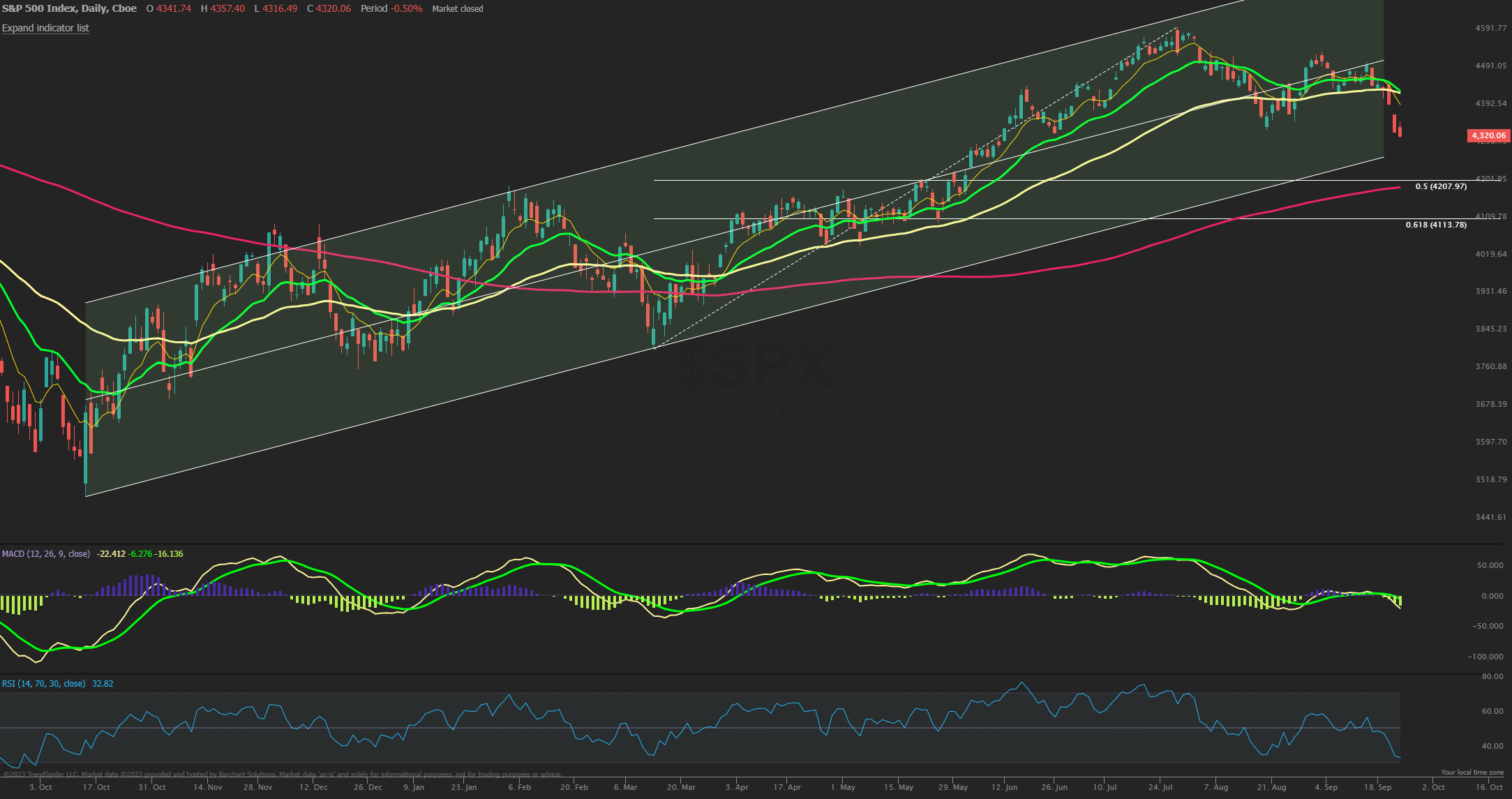Open the MACD (12, 26, 9, close) indicator label
This screenshot has height=799, width=1512.
tap(46, 553)
